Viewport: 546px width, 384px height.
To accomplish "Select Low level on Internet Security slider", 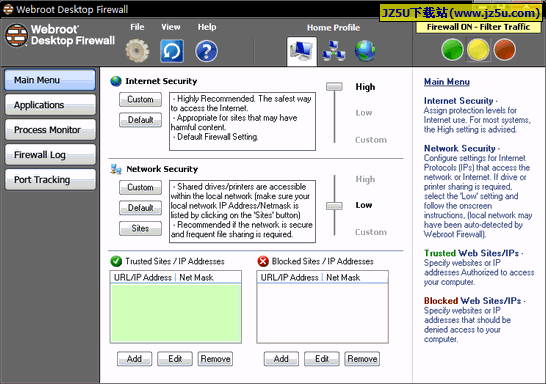I will click(364, 113).
